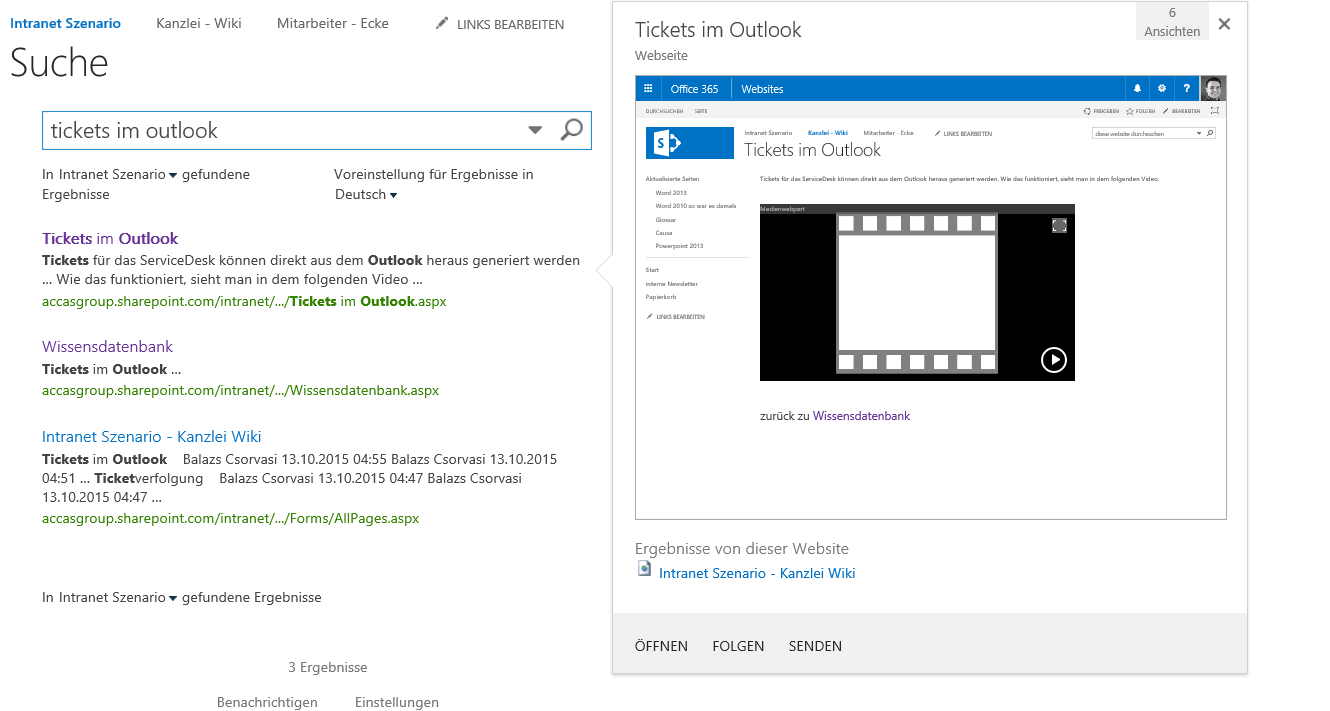Open Intranet Szenario - Kanzlei Wiki result
The width and height of the screenshot is (1330, 711).
152,436
